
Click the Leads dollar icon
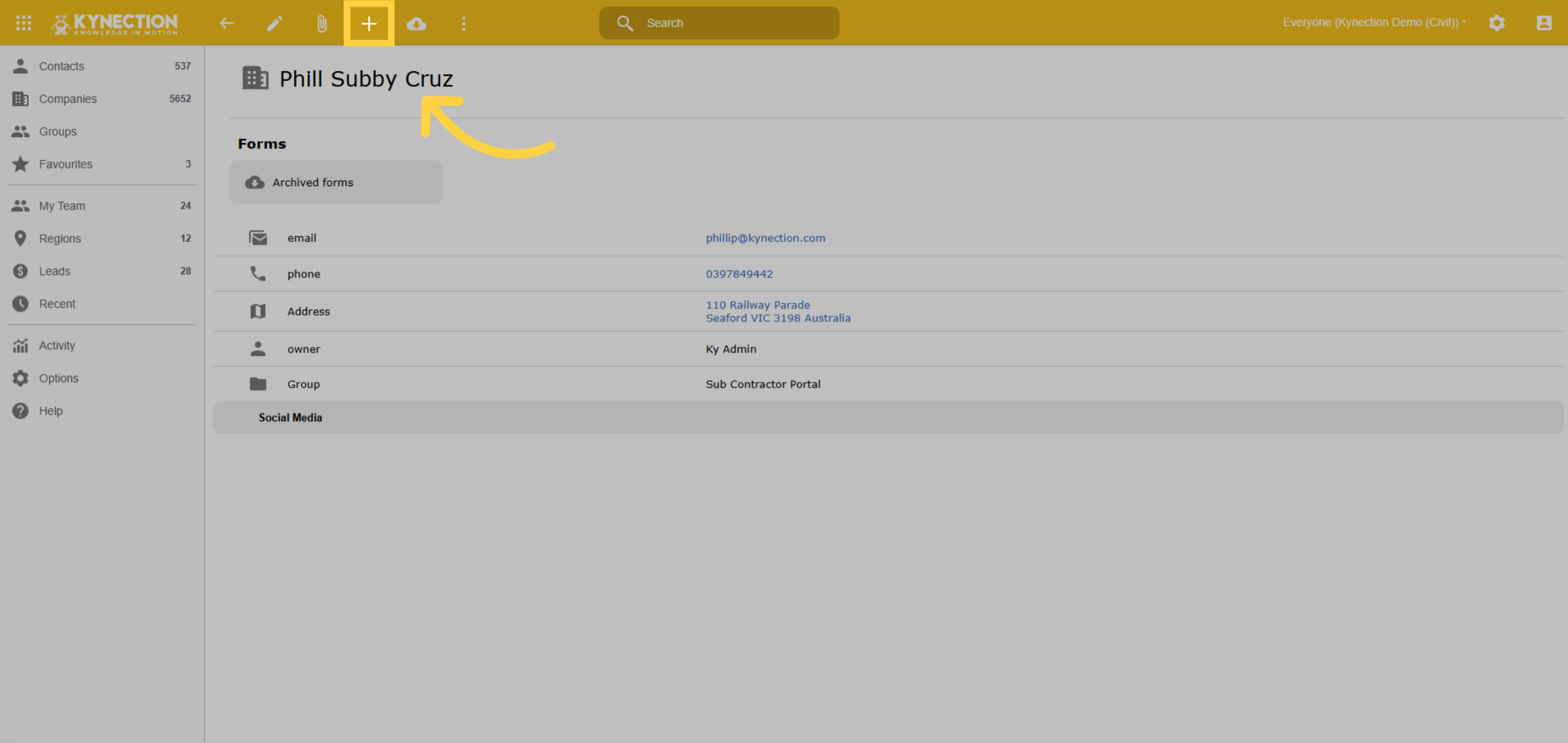[x=20, y=271]
